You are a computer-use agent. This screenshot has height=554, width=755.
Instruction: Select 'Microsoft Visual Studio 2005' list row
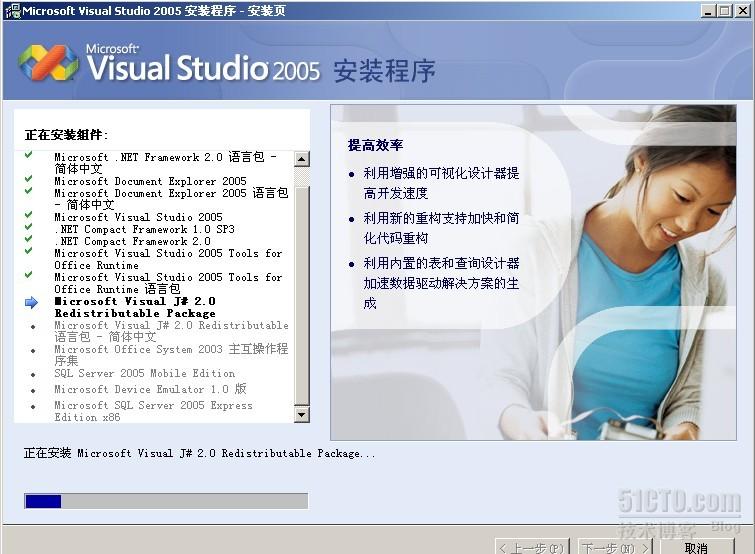coord(138,217)
